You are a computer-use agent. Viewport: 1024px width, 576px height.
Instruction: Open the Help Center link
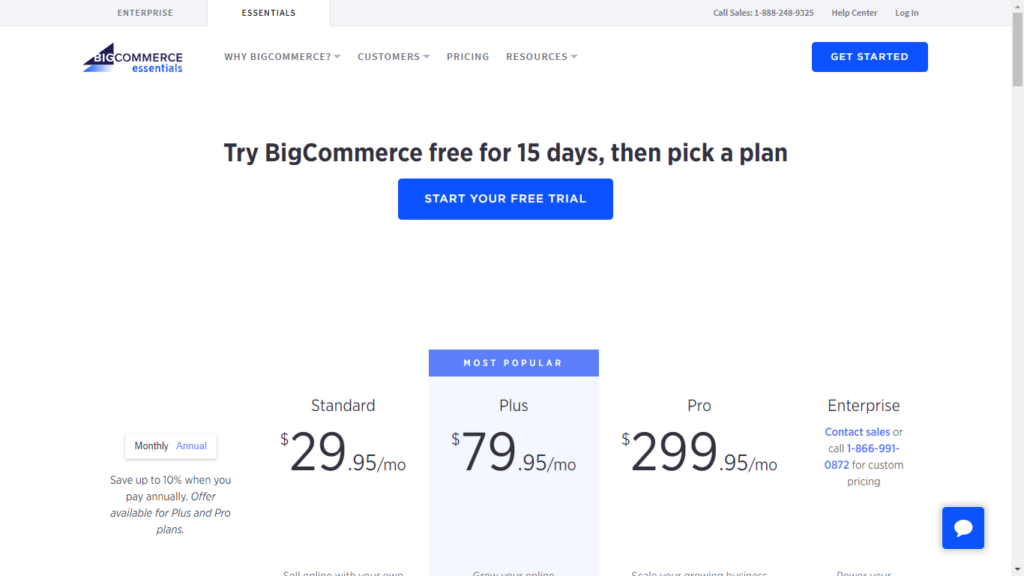click(x=854, y=13)
